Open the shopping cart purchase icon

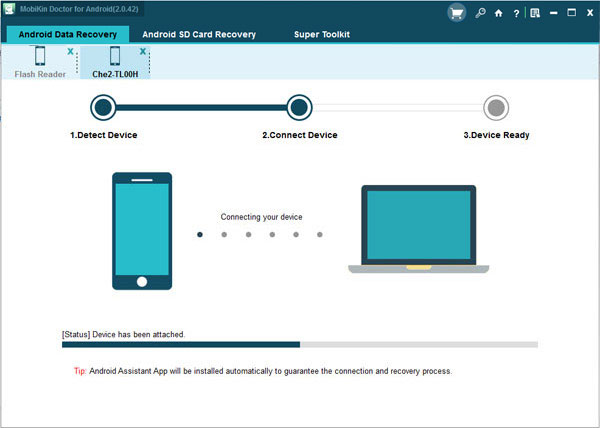click(x=457, y=13)
